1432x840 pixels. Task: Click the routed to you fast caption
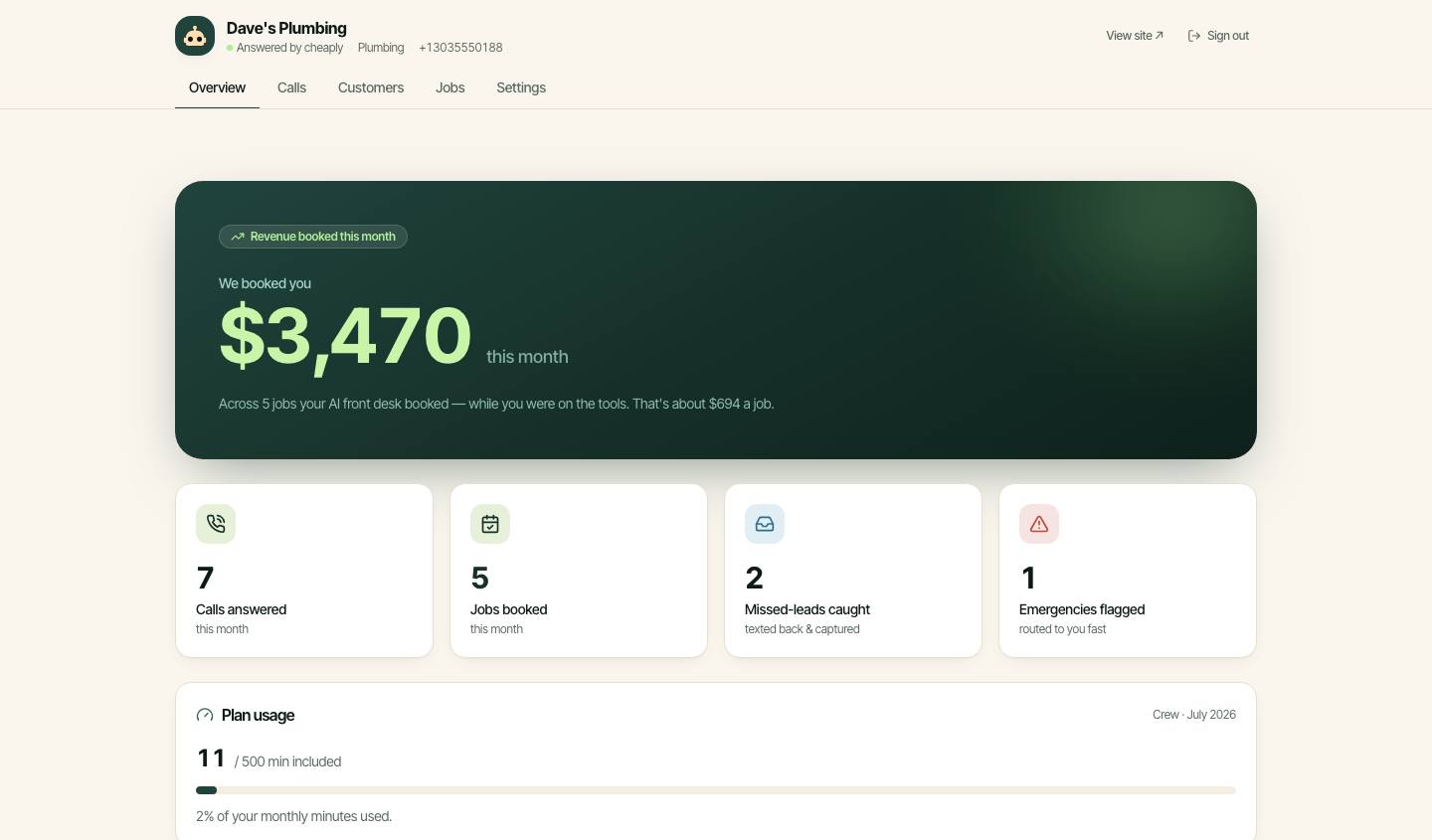1062,629
